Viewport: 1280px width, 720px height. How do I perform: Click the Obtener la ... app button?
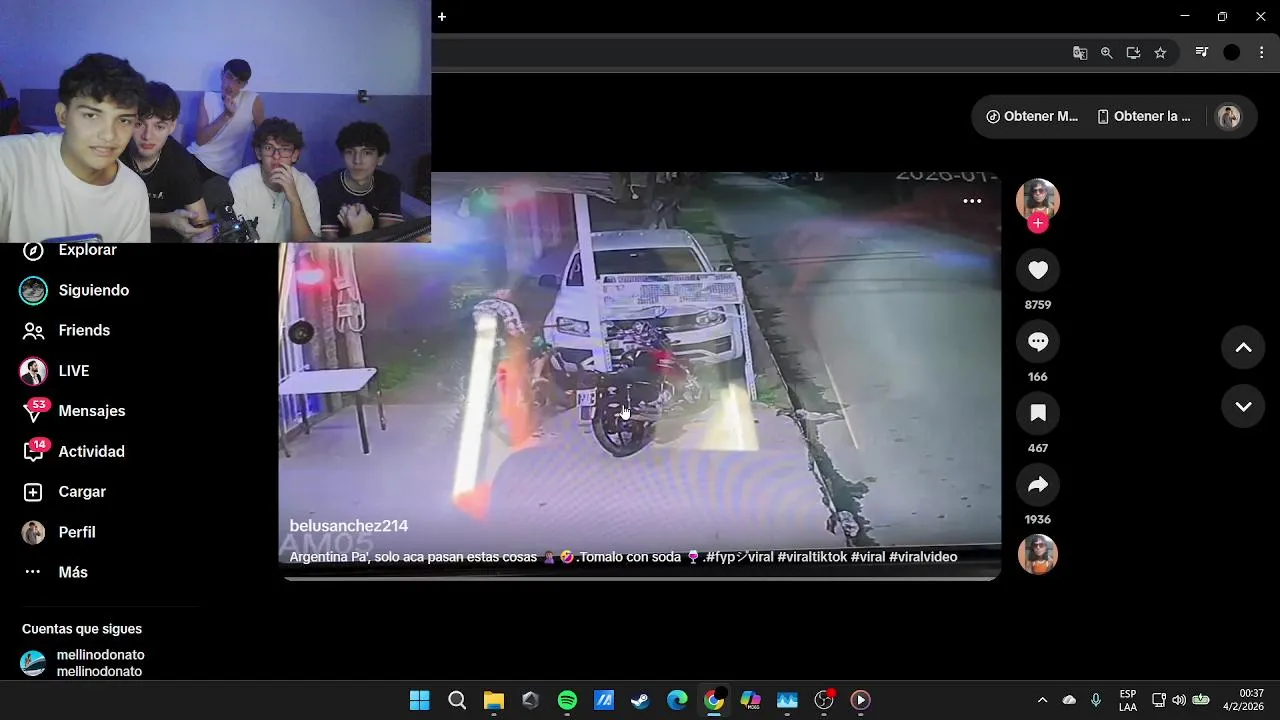(1144, 116)
